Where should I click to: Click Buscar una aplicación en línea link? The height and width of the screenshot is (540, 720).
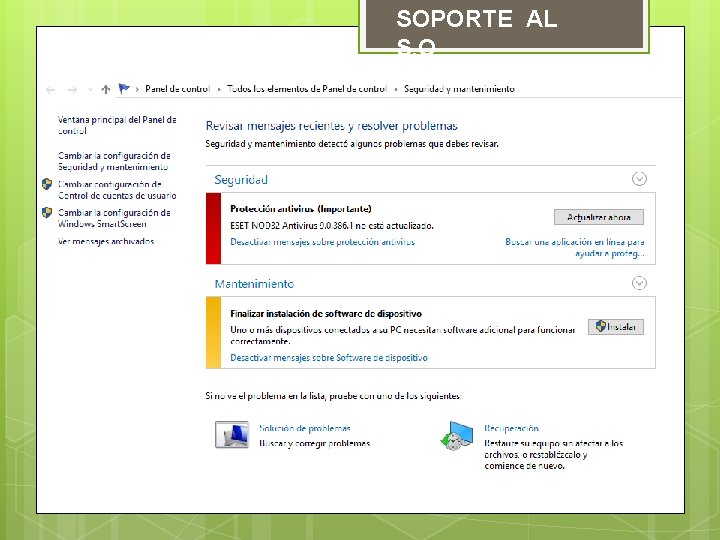(574, 247)
